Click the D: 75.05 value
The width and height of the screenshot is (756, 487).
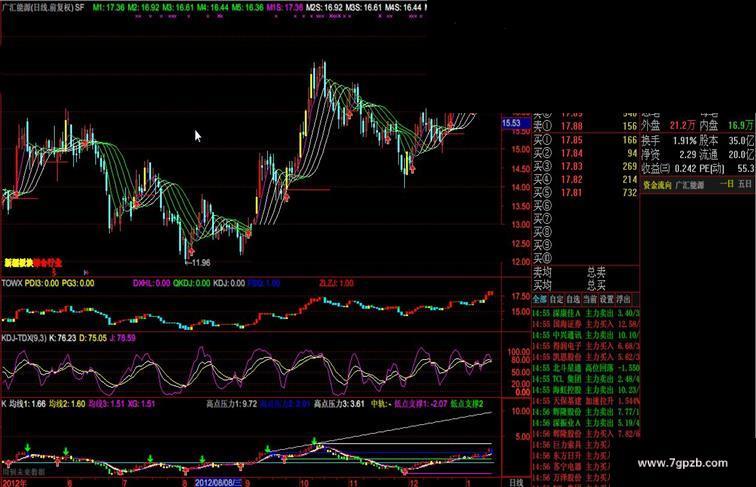pos(94,338)
